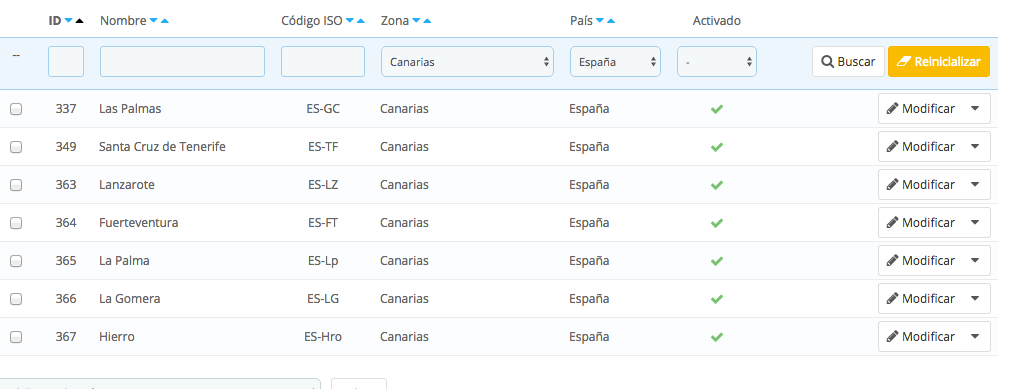Expand action caret next to La Palma Modificar
Screen dimensions: 1018x389
(975, 260)
